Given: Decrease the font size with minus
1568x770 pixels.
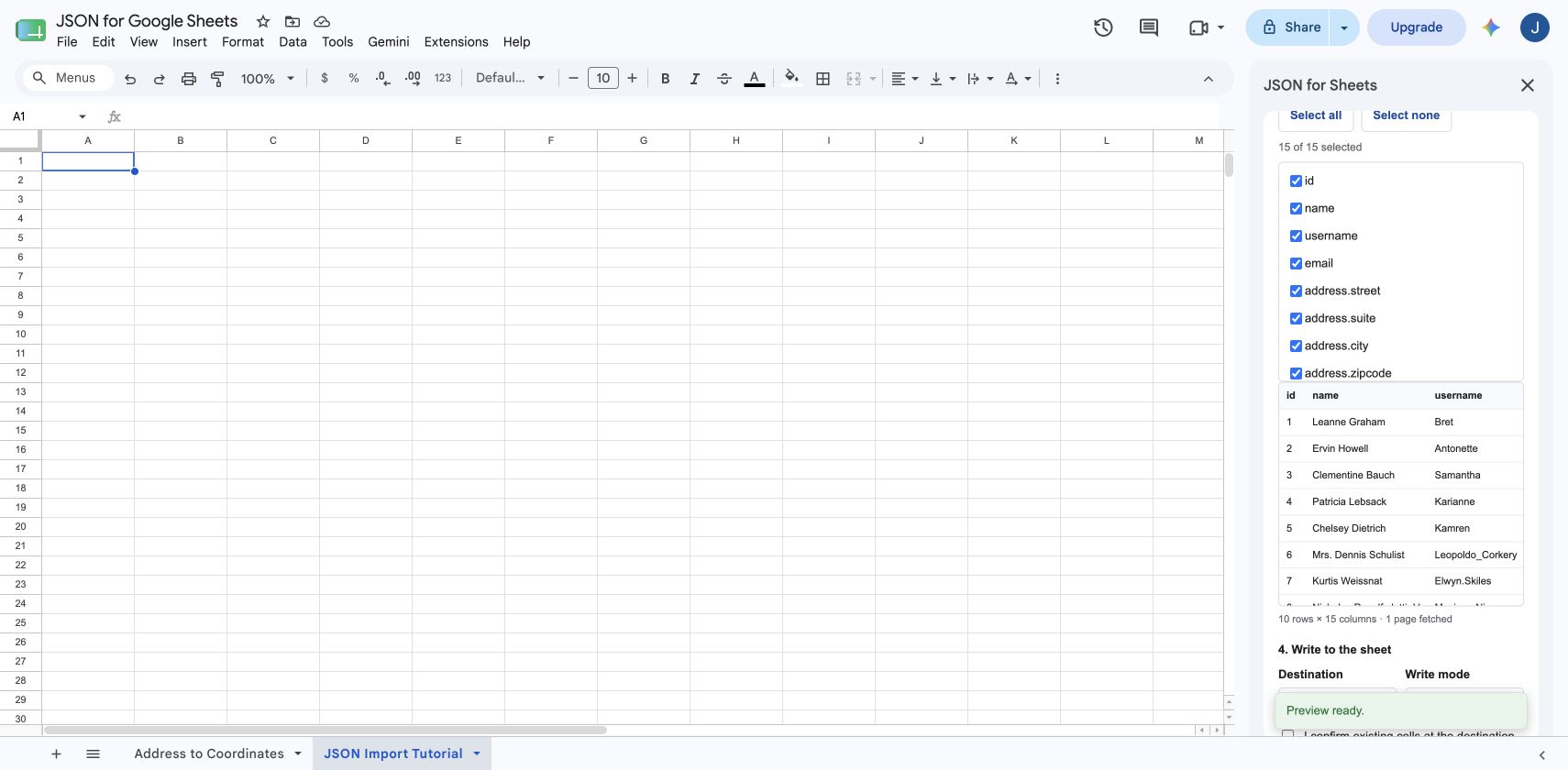Looking at the screenshot, I should (573, 79).
